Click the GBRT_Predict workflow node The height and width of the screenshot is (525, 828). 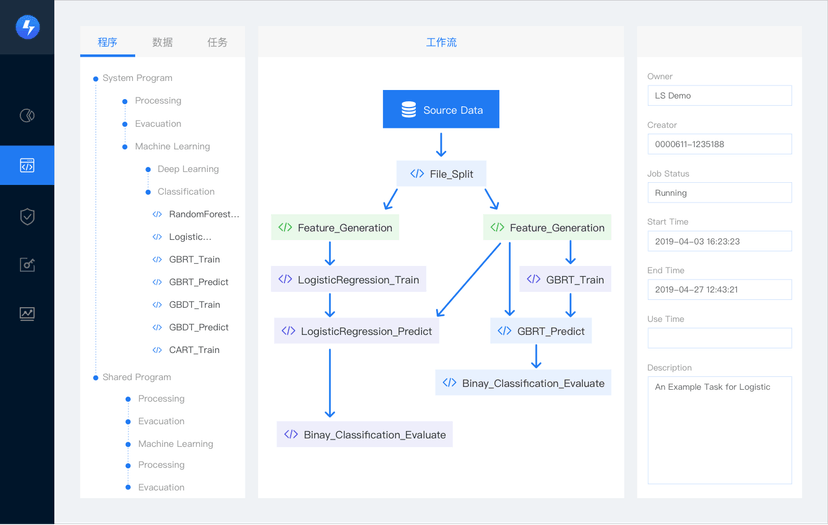pyautogui.click(x=541, y=331)
